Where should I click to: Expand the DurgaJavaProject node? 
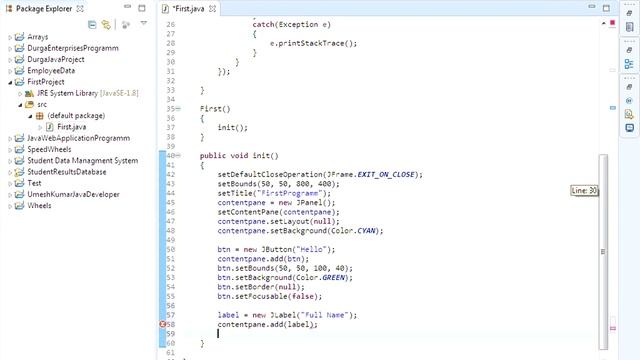[10, 60]
